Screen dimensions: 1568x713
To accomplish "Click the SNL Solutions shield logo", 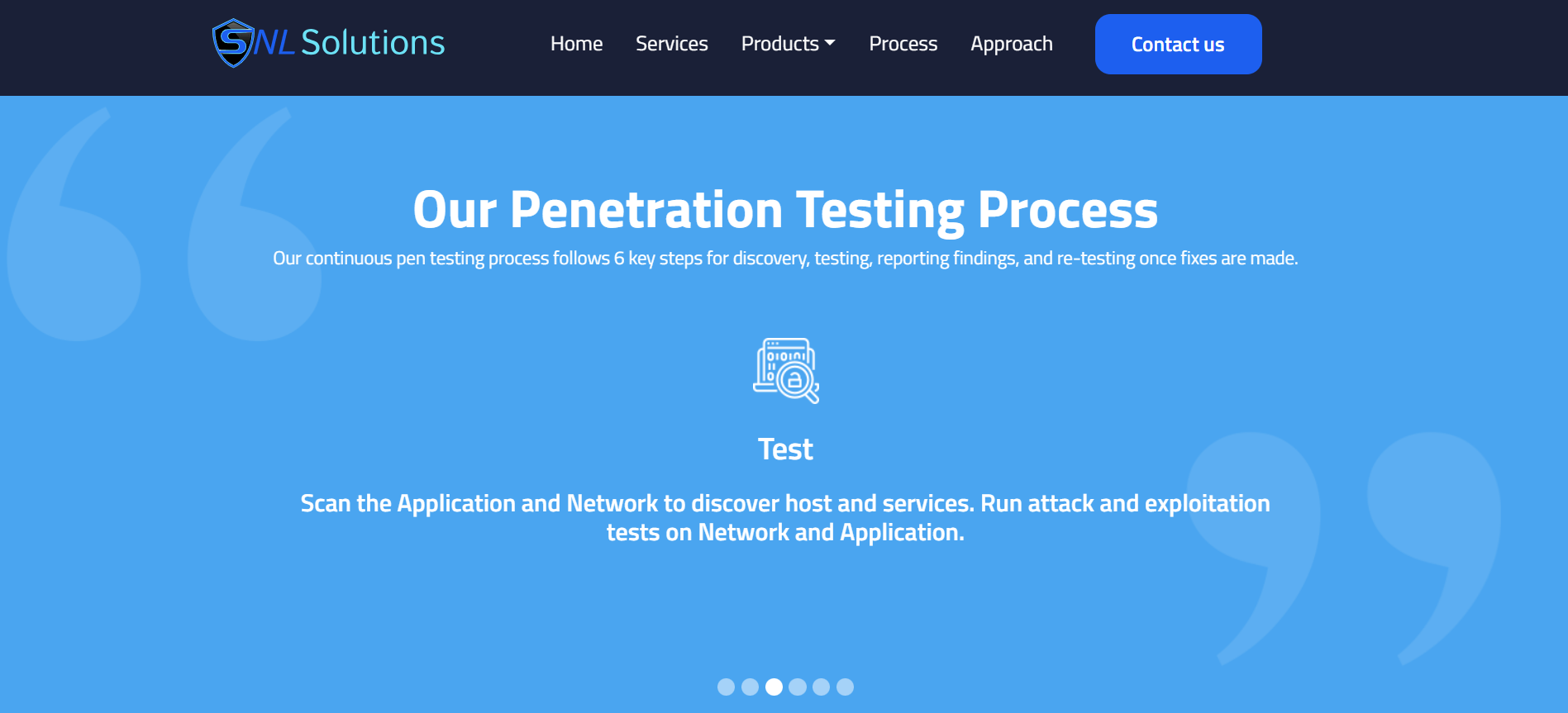I will [233, 43].
